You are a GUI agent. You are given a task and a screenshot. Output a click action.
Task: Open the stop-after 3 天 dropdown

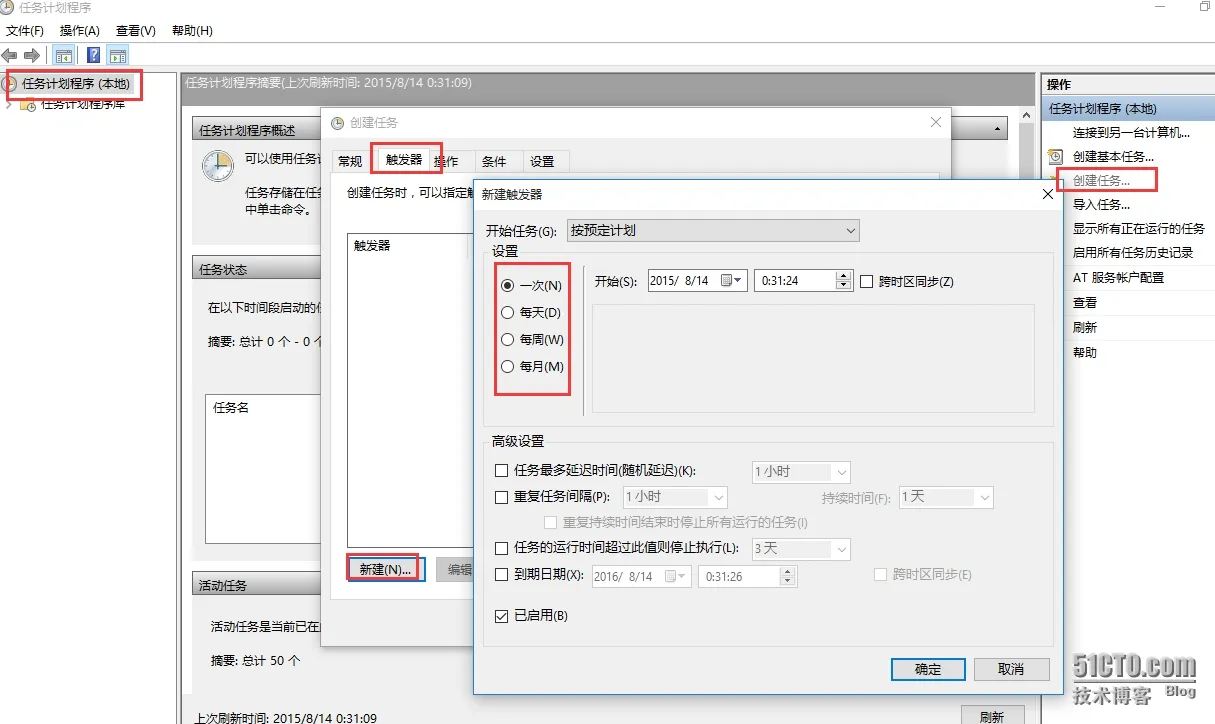801,549
